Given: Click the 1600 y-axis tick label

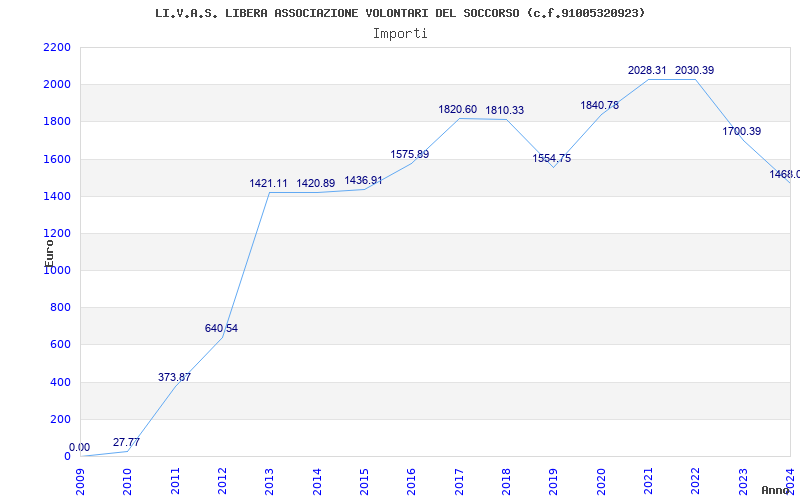Looking at the screenshot, I should [x=57, y=159].
